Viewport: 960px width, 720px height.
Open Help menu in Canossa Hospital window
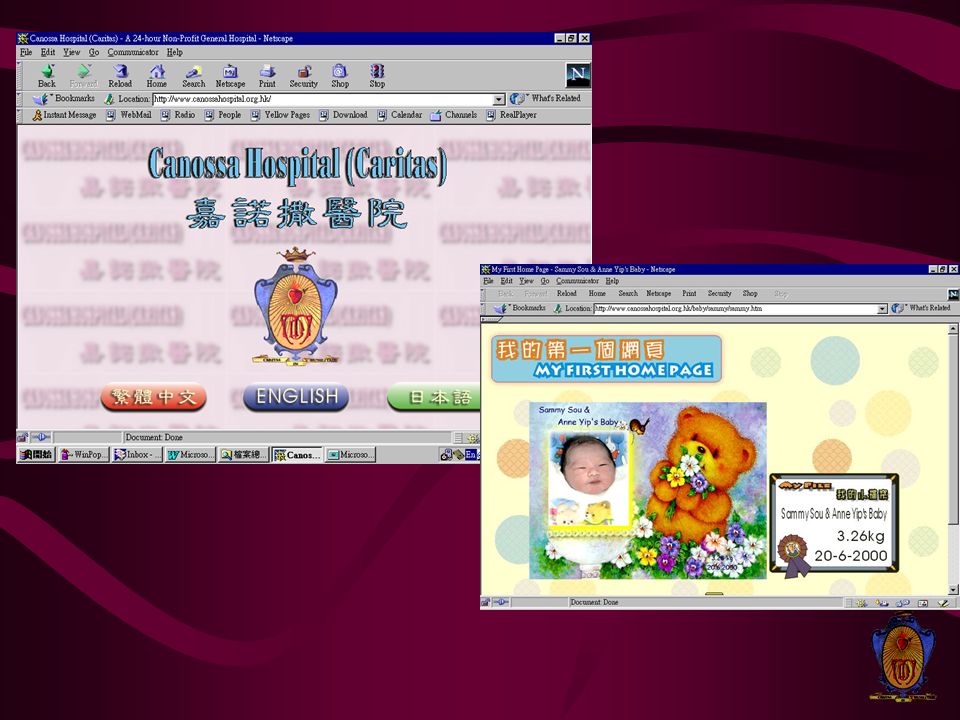(x=174, y=52)
